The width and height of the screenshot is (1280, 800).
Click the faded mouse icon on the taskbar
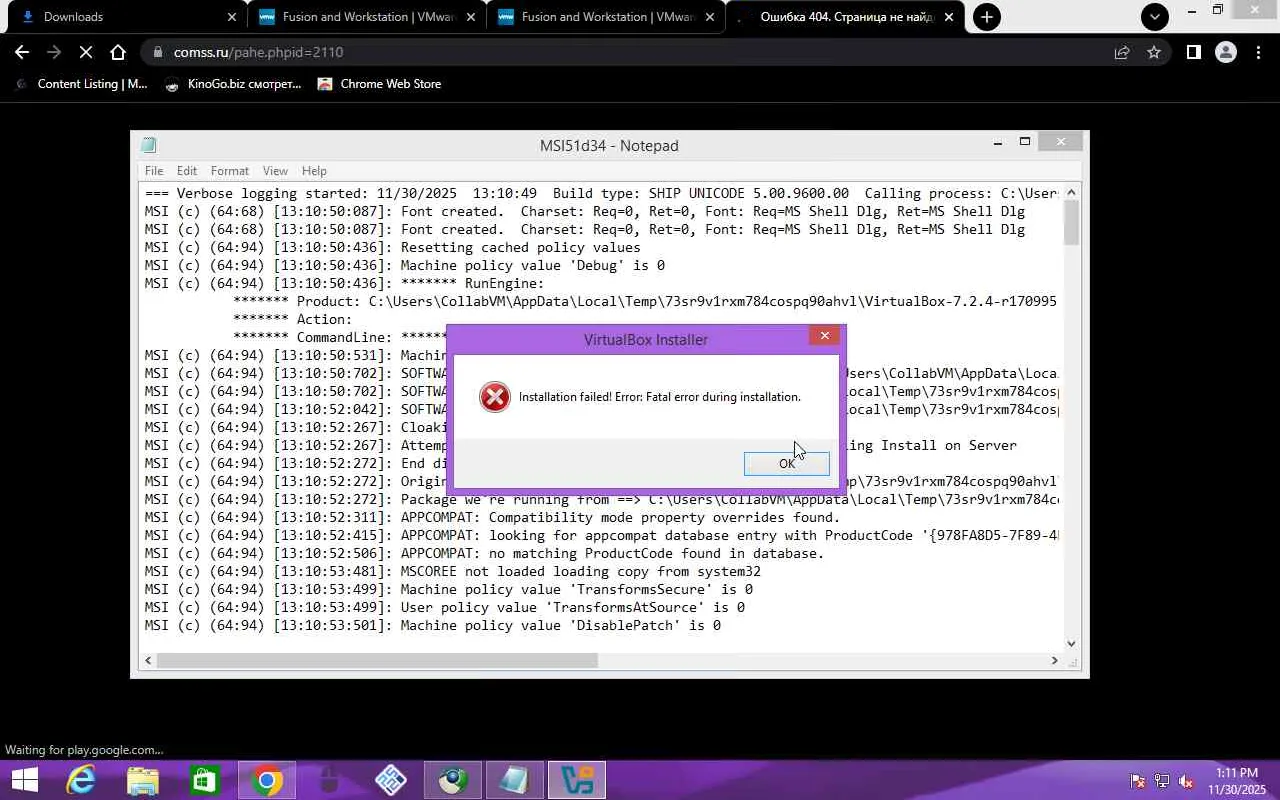click(x=328, y=780)
